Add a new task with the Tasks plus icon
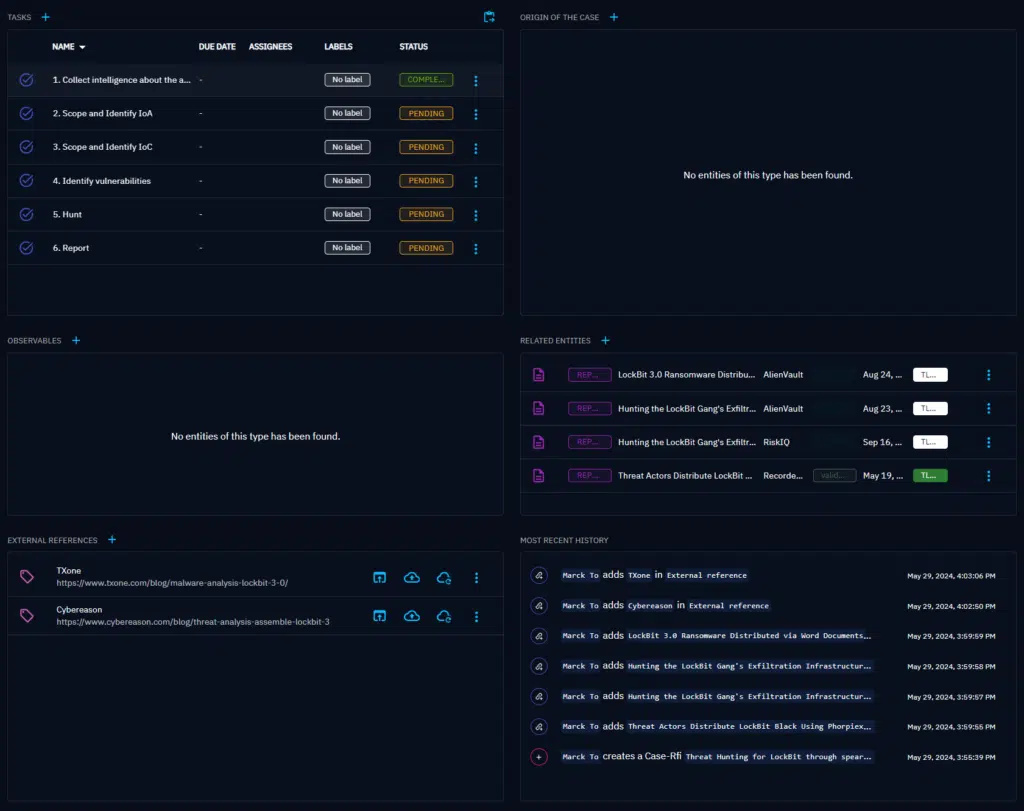The image size is (1024, 811). 45,17
